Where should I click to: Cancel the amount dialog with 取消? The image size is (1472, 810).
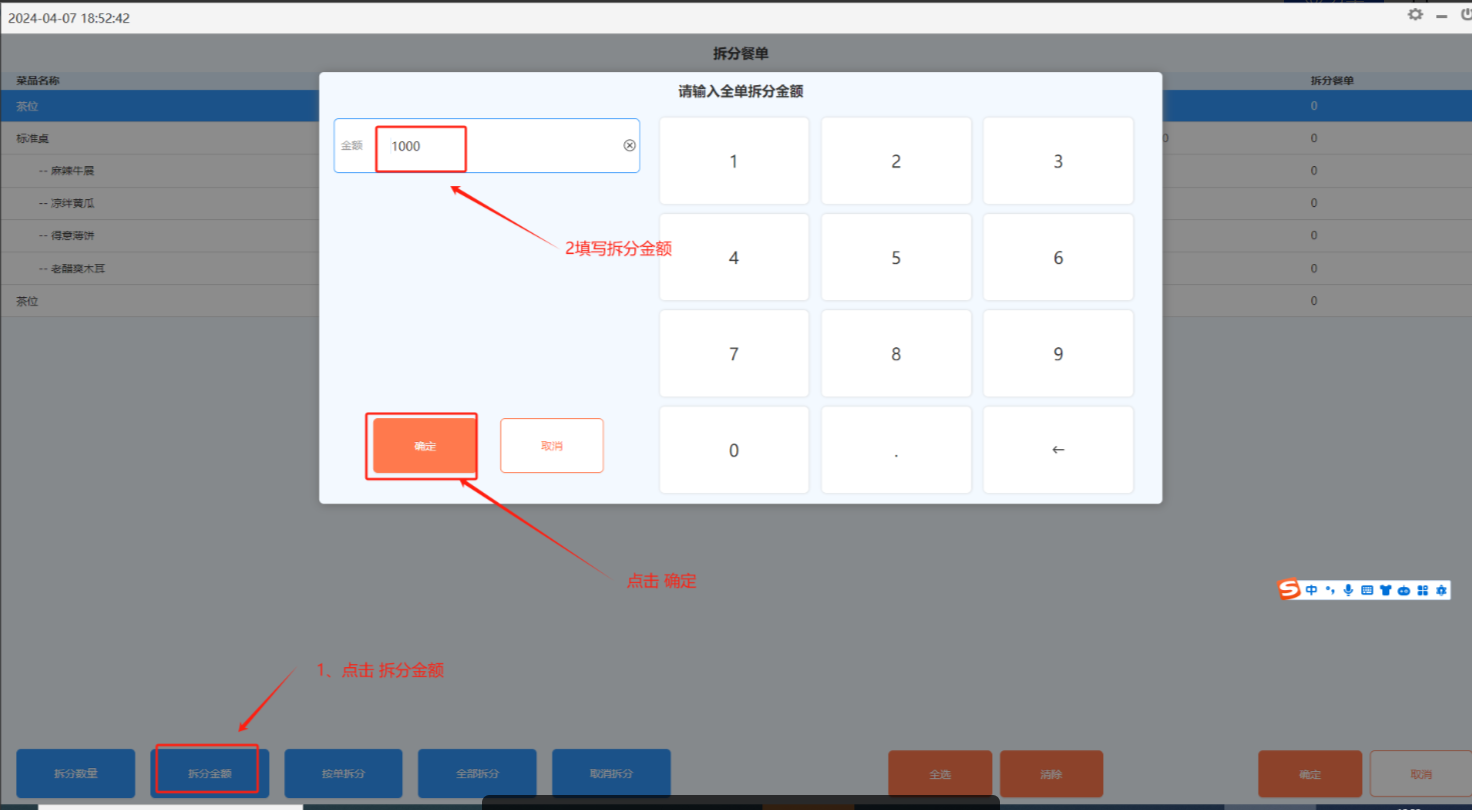[551, 446]
